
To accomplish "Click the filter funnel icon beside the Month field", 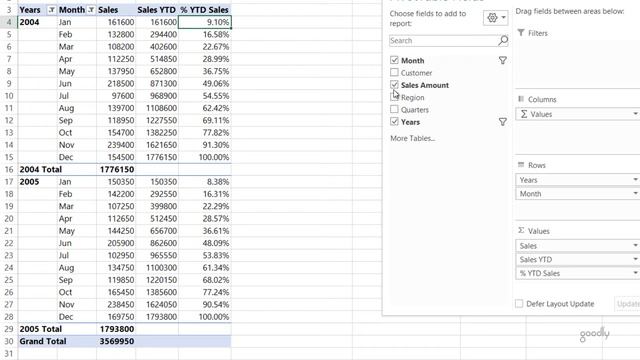I will pos(502,60).
